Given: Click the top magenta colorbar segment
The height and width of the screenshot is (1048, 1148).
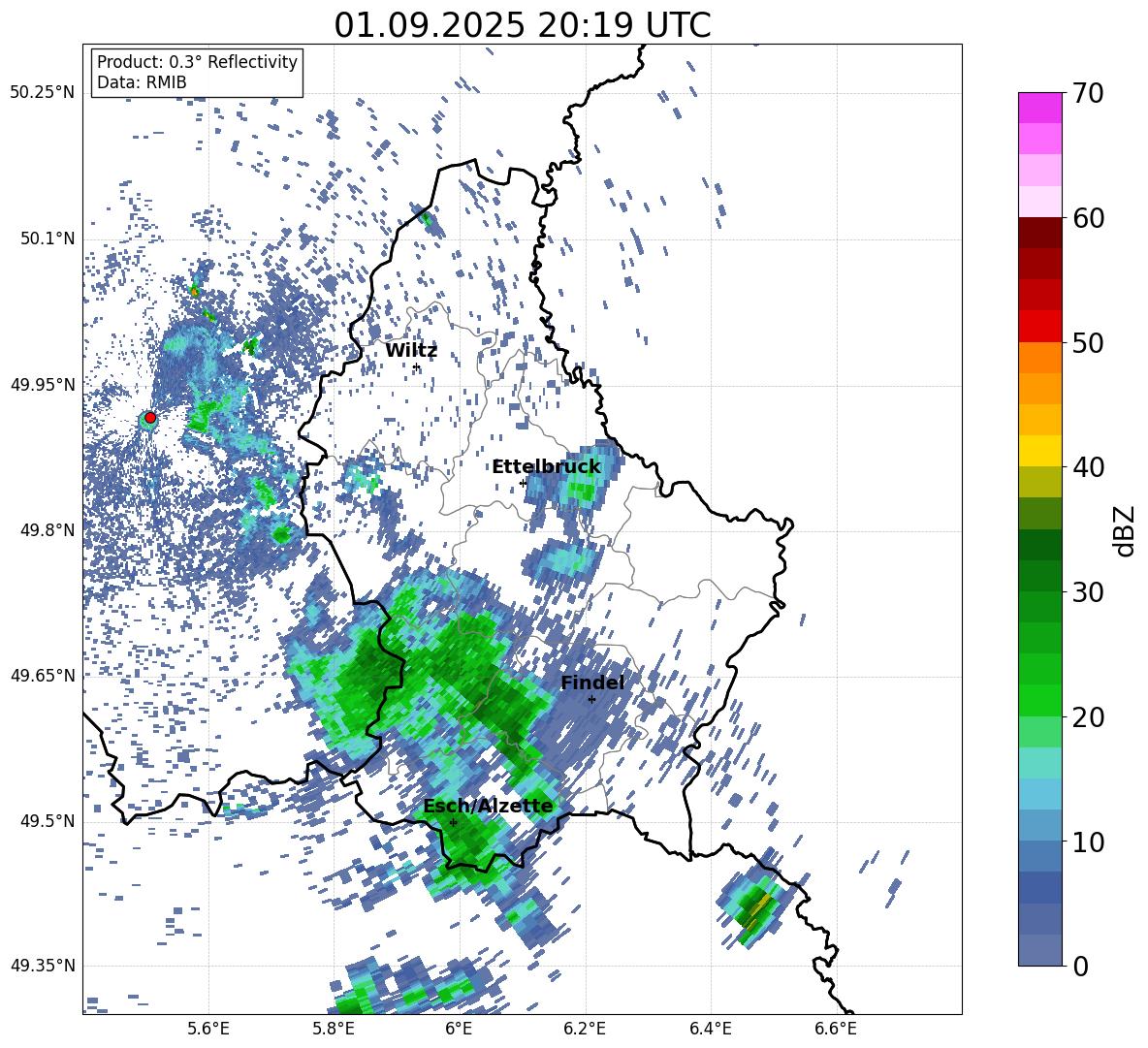Looking at the screenshot, I should tap(1039, 108).
